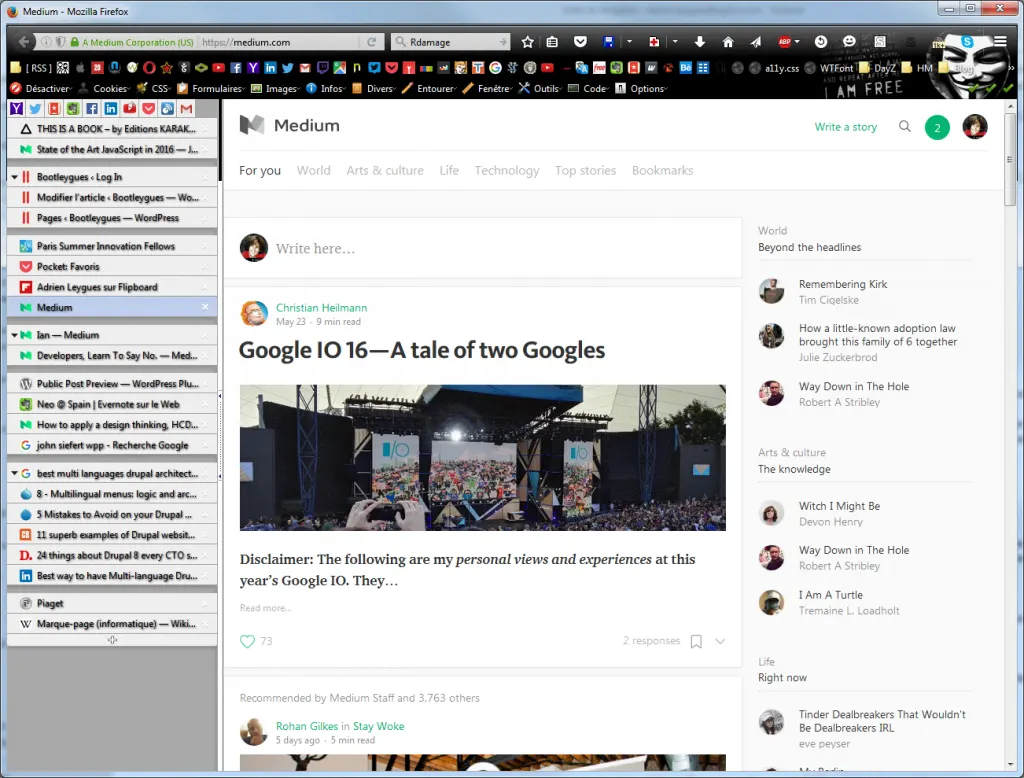The height and width of the screenshot is (778, 1024).
Task: Show more bookmarks with the overflow chevron
Action: (x=1011, y=67)
